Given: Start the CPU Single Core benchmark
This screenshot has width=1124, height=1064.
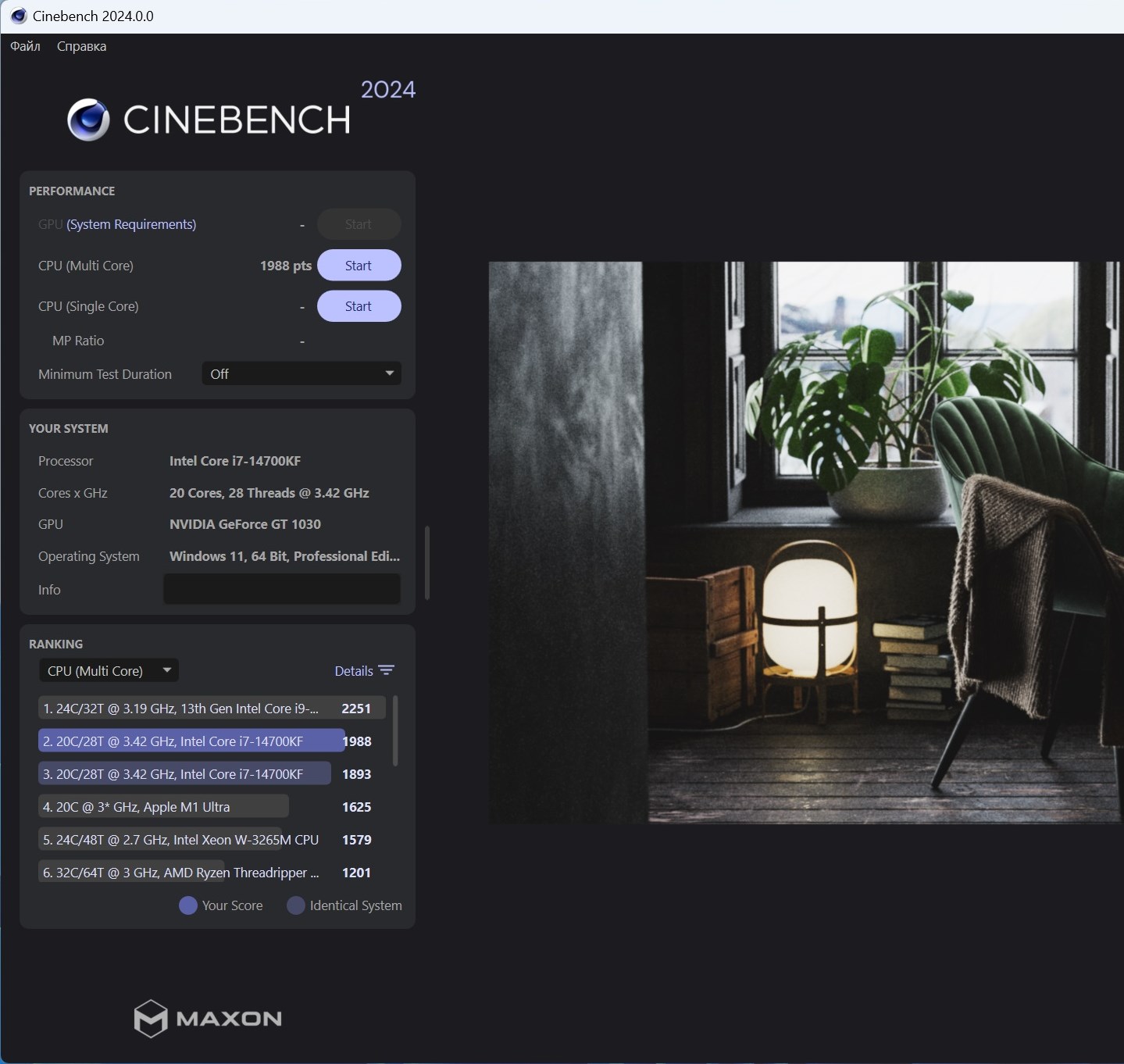Looking at the screenshot, I should click(359, 306).
